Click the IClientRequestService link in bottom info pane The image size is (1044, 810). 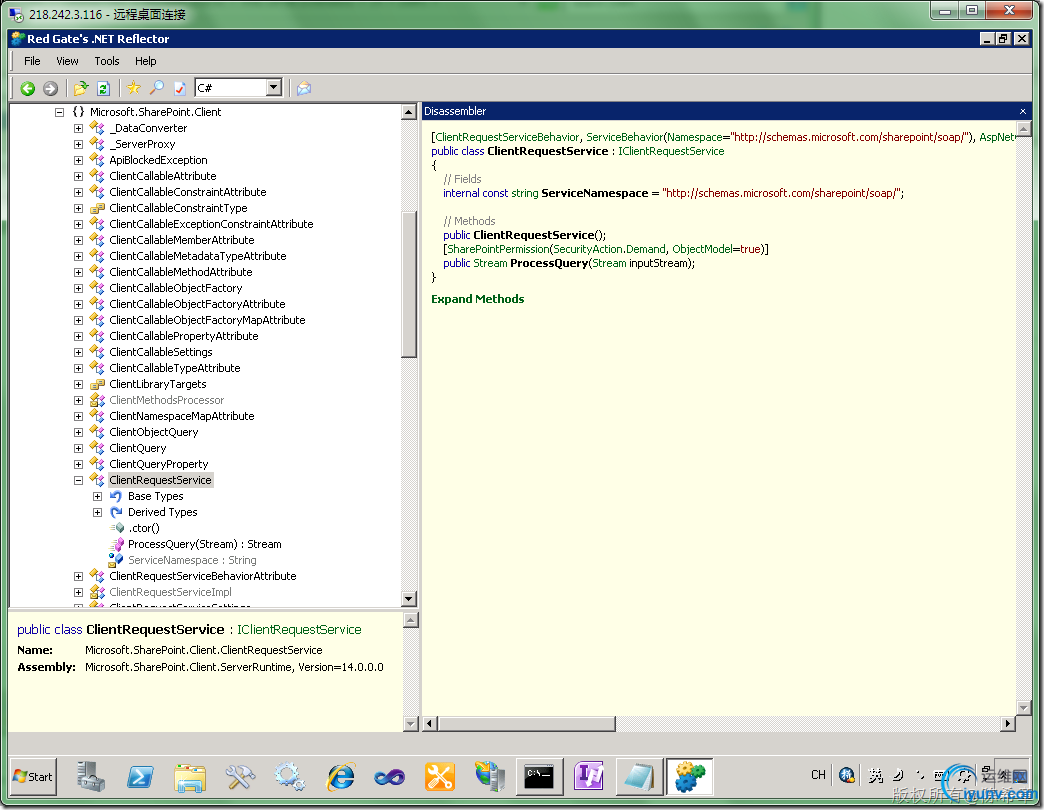coord(300,630)
